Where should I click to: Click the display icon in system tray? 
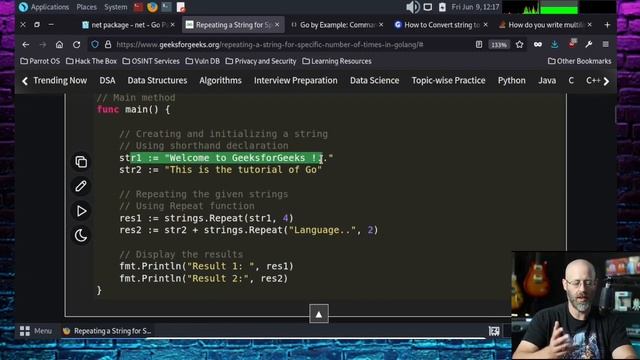428,7
